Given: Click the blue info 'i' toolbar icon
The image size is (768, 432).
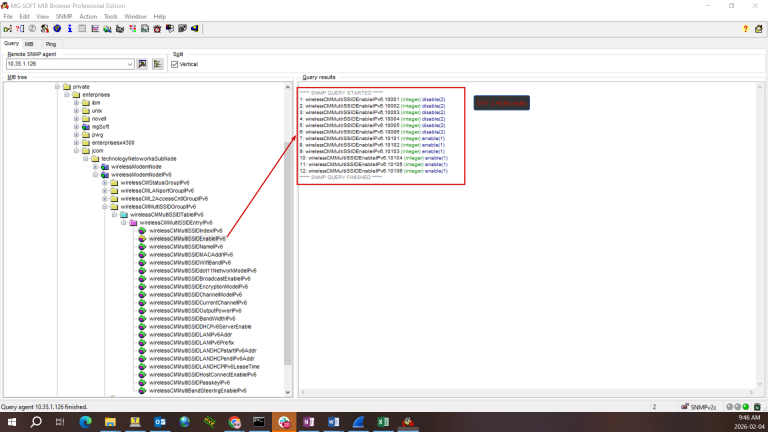Looking at the screenshot, I should (x=70, y=29).
